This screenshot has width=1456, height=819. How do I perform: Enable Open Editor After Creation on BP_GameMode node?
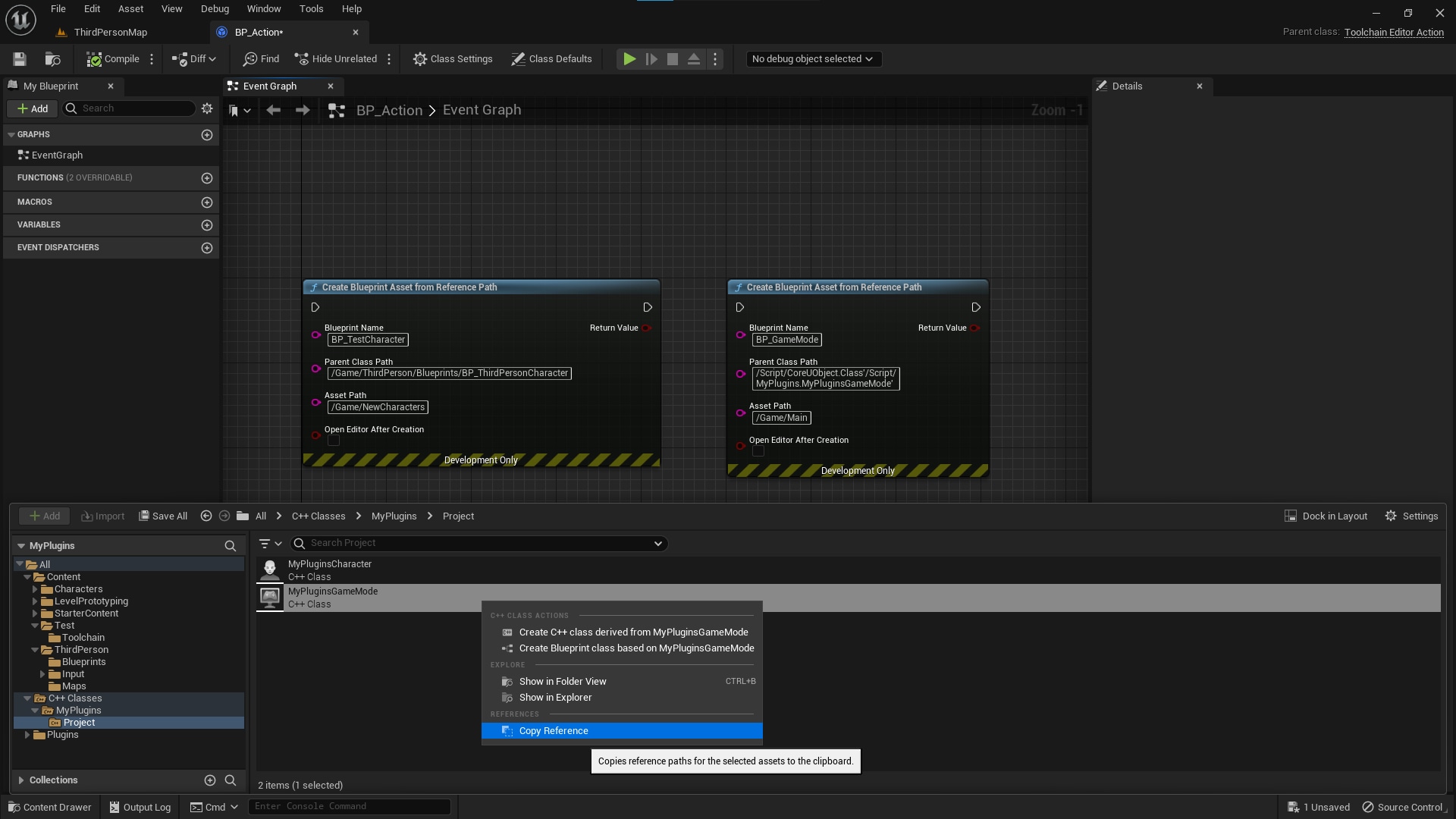[758, 450]
